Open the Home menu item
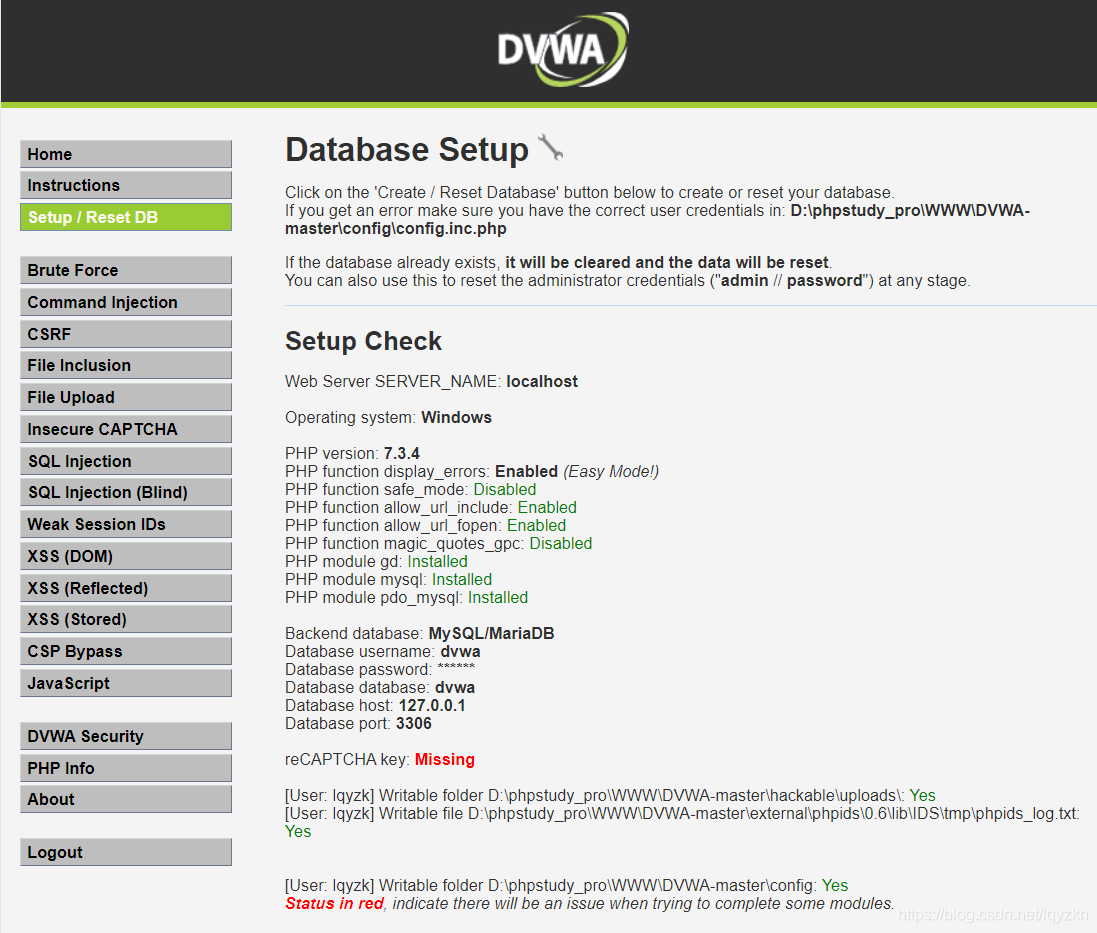 pyautogui.click(x=126, y=154)
